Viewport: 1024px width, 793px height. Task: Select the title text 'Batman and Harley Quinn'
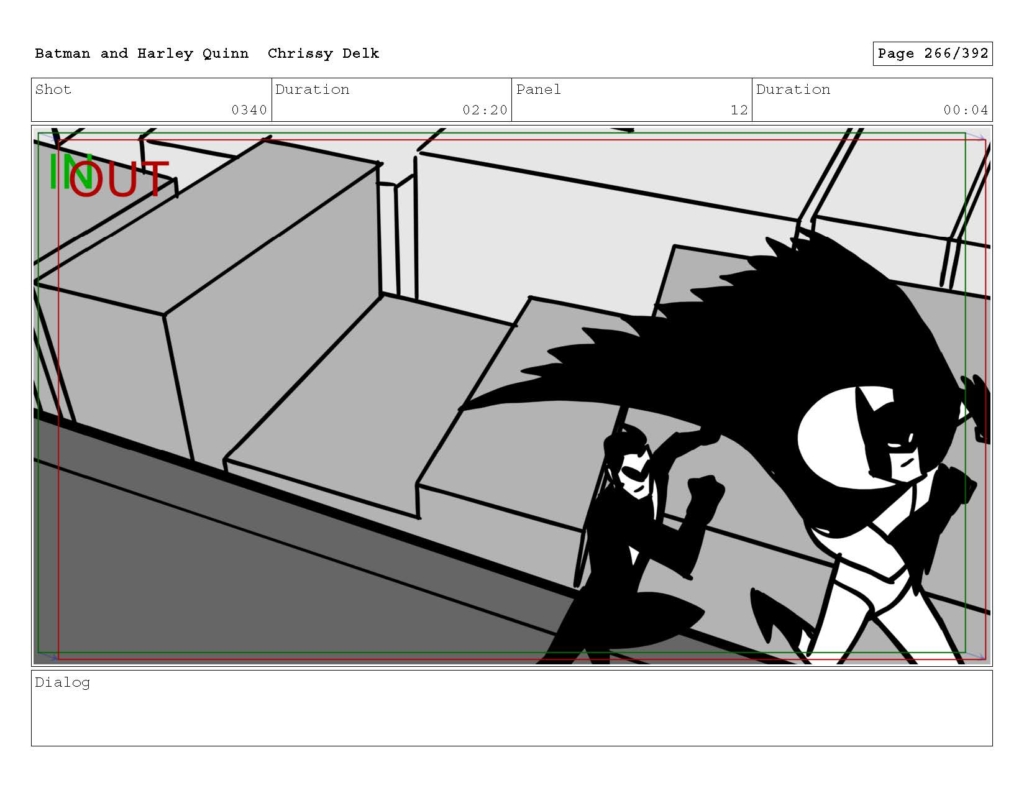point(142,54)
